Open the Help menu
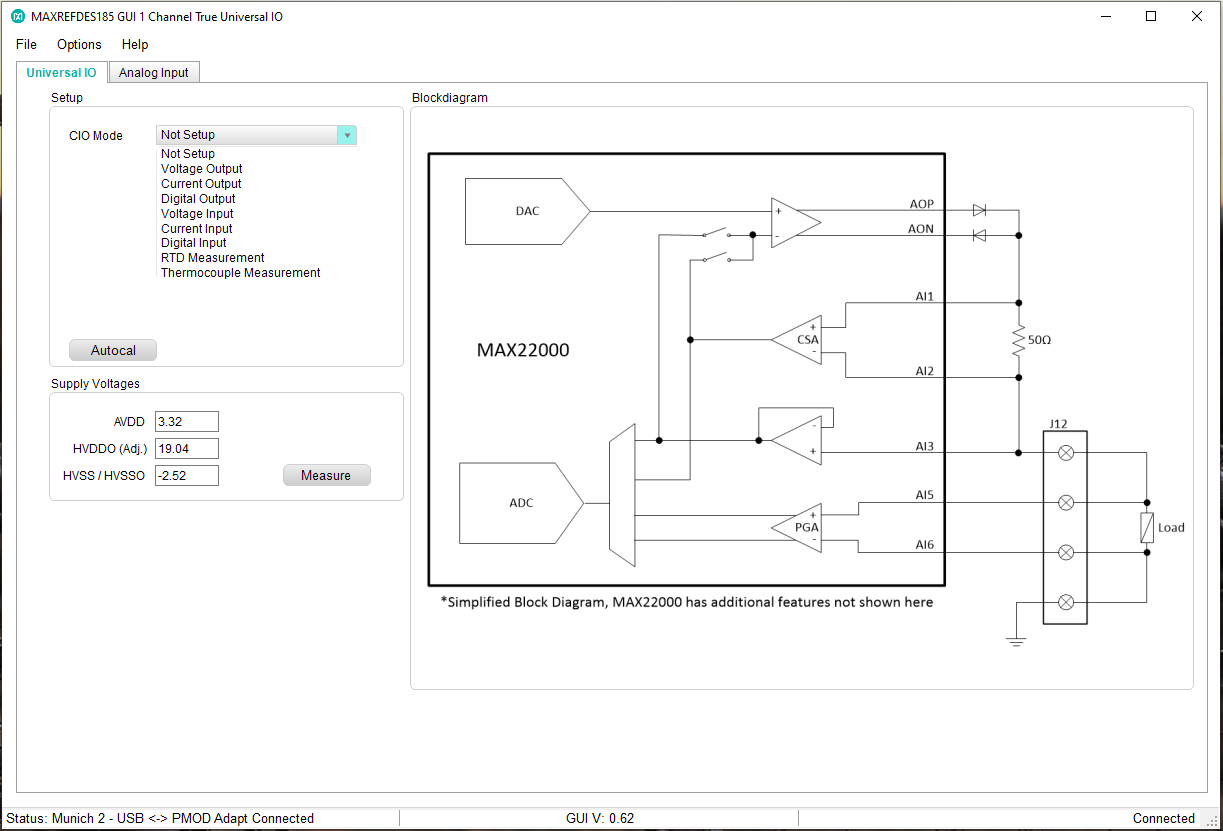This screenshot has height=831, width=1223. pos(135,44)
